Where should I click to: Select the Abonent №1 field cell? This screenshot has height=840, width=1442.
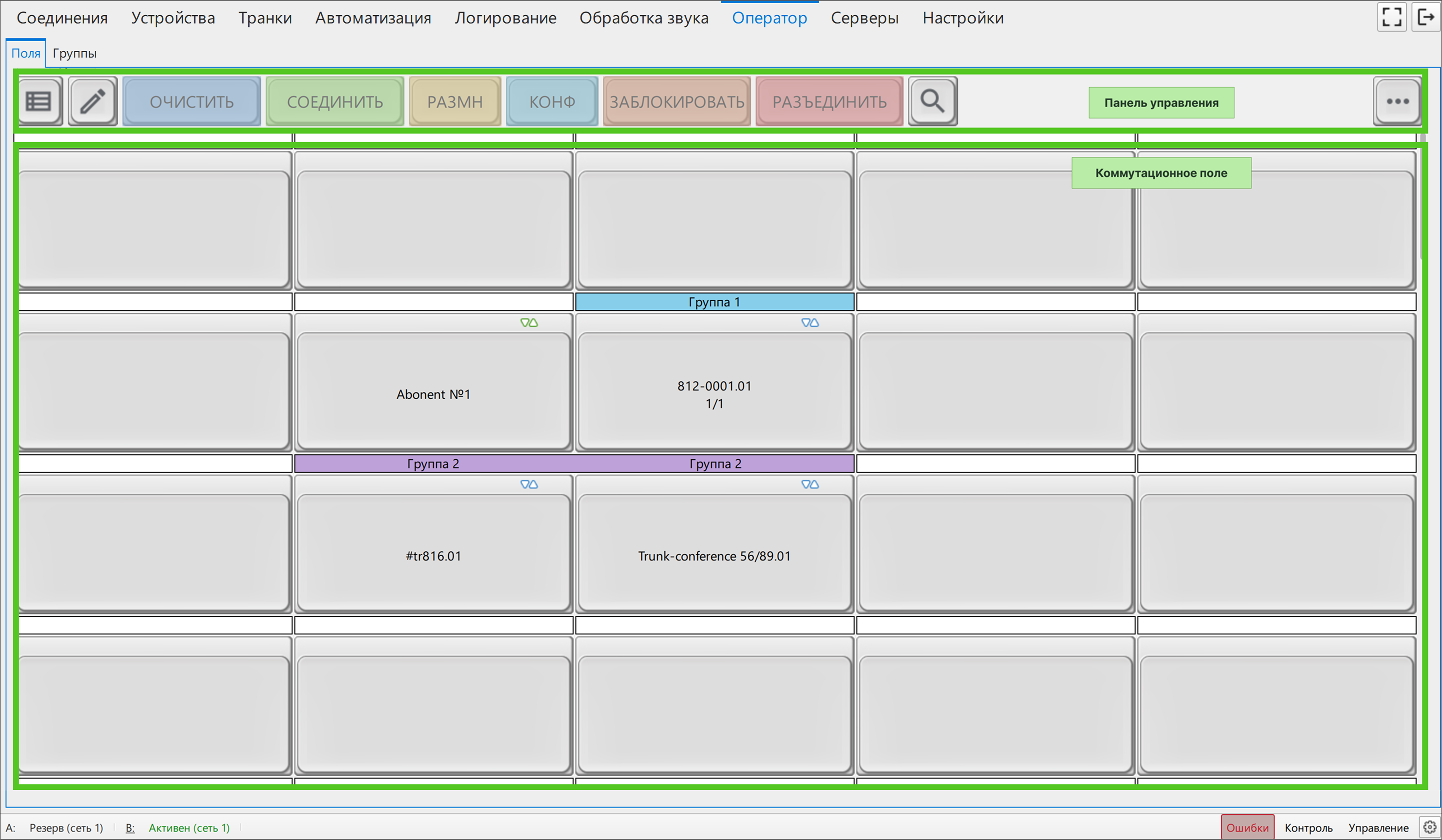pos(433,382)
